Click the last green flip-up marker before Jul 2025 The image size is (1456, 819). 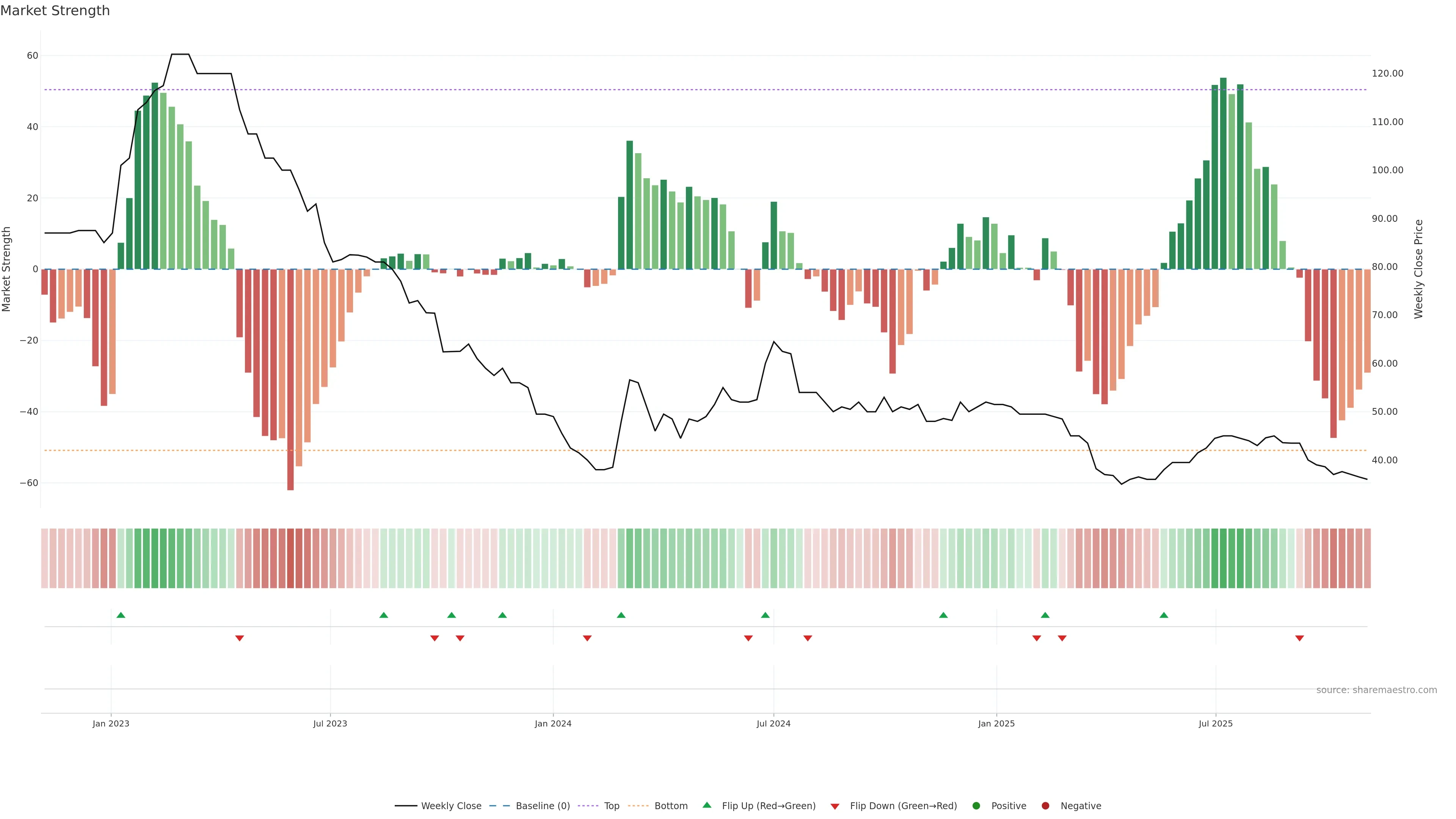coord(1164,615)
